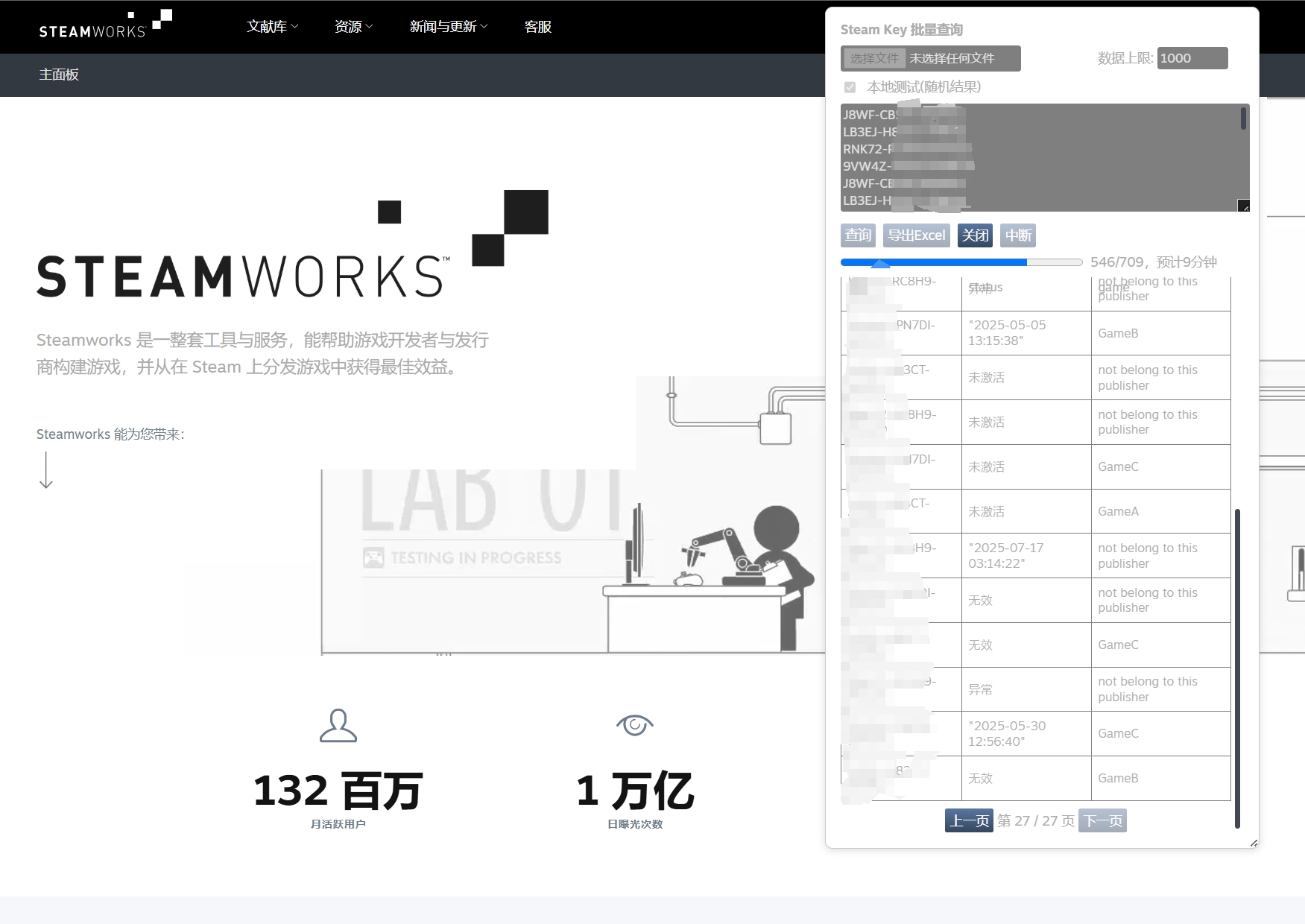Click the results panel vertical scrollbar

point(1237,668)
